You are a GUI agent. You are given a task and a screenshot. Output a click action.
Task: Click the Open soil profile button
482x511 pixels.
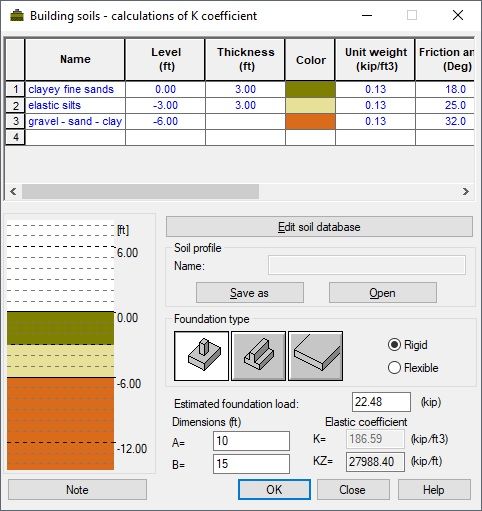click(383, 293)
